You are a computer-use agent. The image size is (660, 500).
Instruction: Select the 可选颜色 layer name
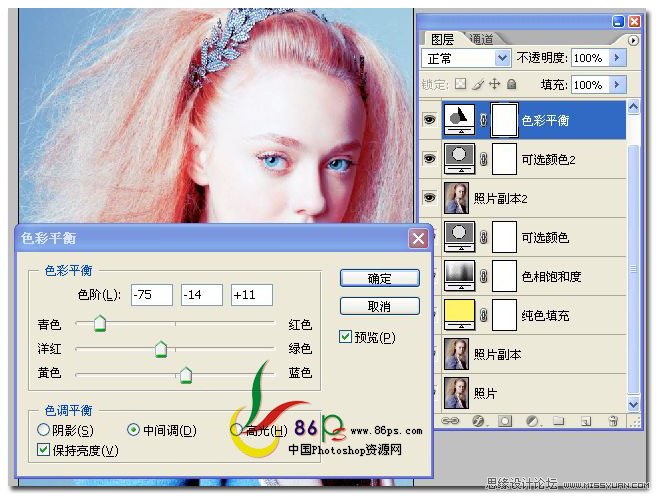(545, 237)
